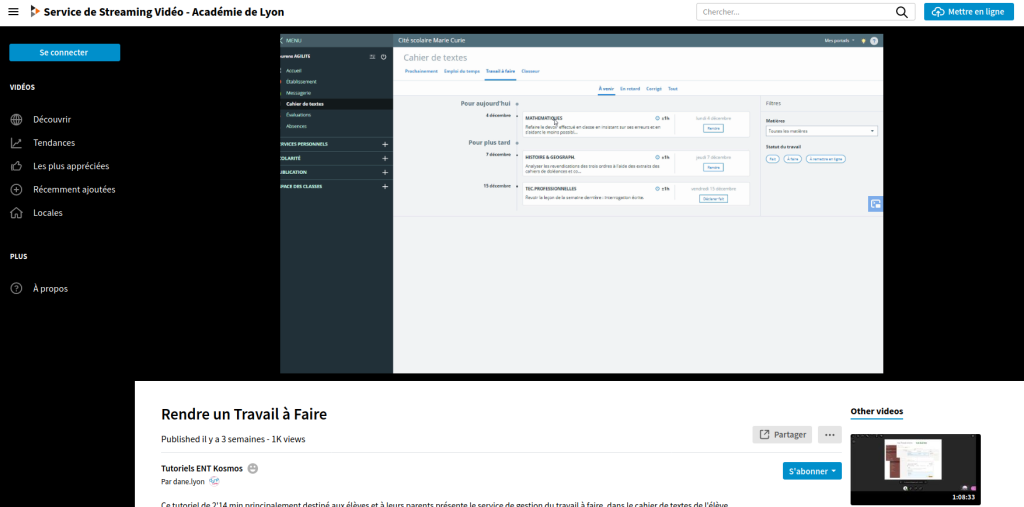Click the plus-circle icon for Récemment ajoutées
Image resolution: width=1024 pixels, height=507 pixels.
pos(16,189)
